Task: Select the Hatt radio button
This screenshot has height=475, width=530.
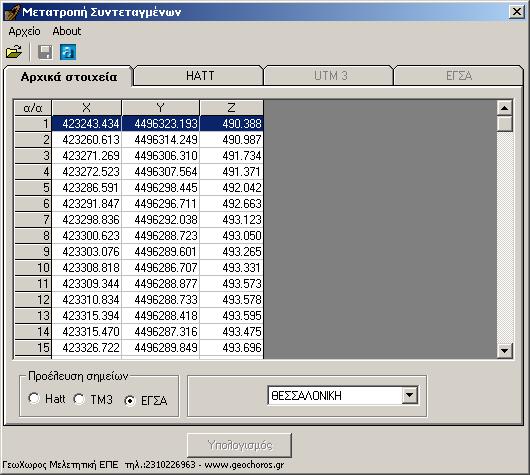Action: tap(34, 399)
